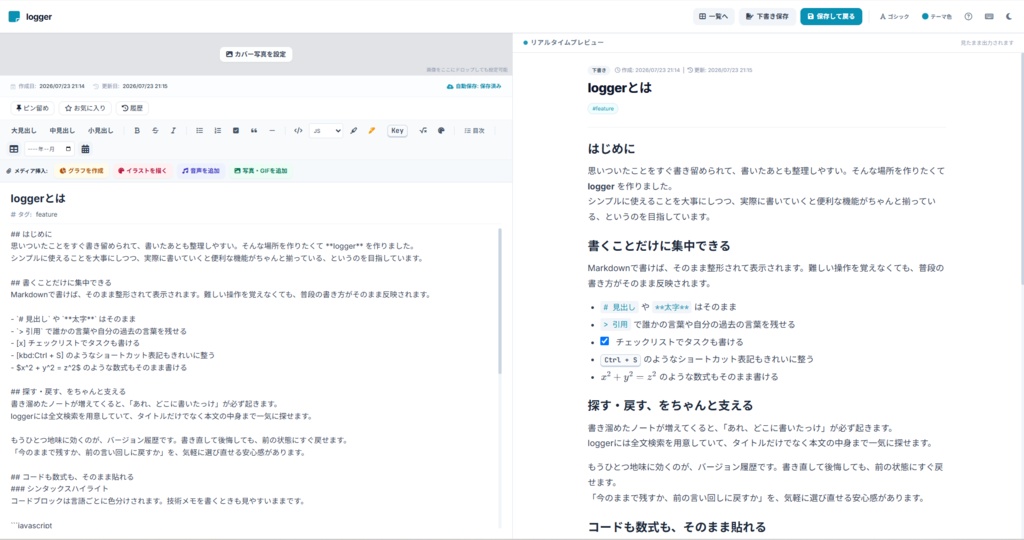Insert a 中見出し medium heading

click(62, 131)
